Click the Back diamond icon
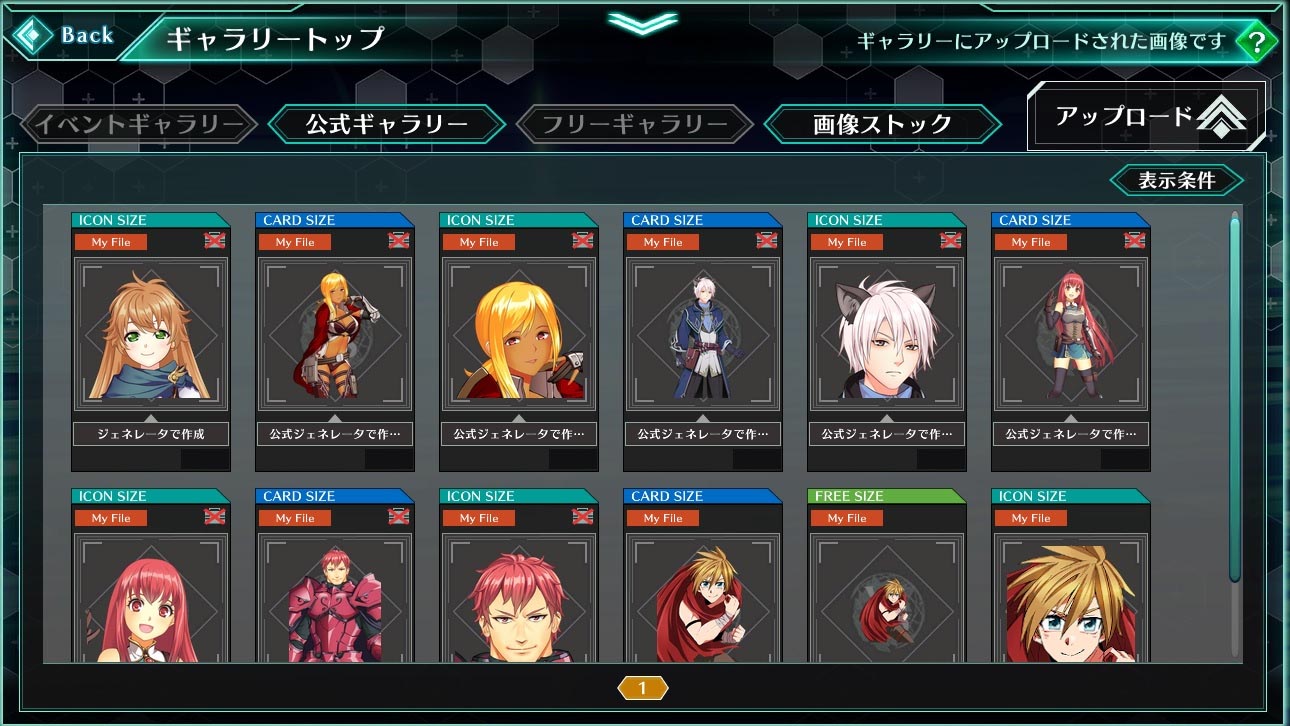This screenshot has height=726, width=1290. click(33, 36)
